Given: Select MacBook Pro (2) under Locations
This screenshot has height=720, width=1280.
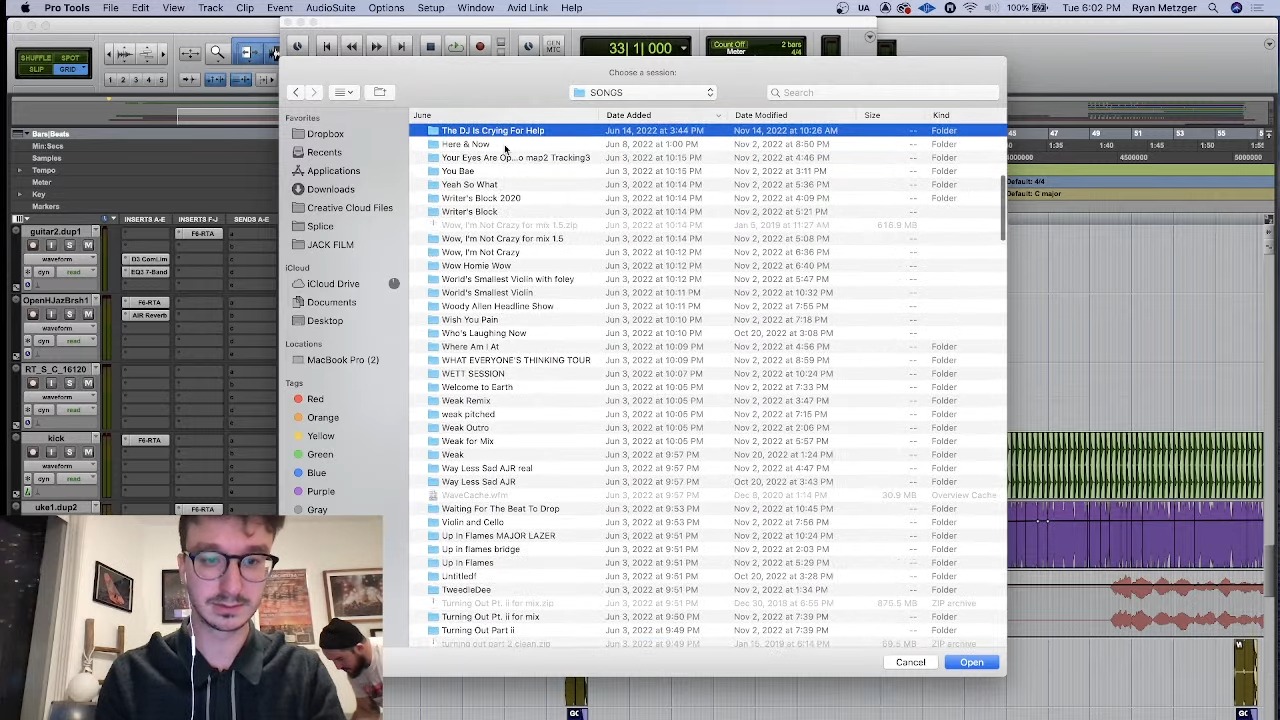Looking at the screenshot, I should click(342, 360).
